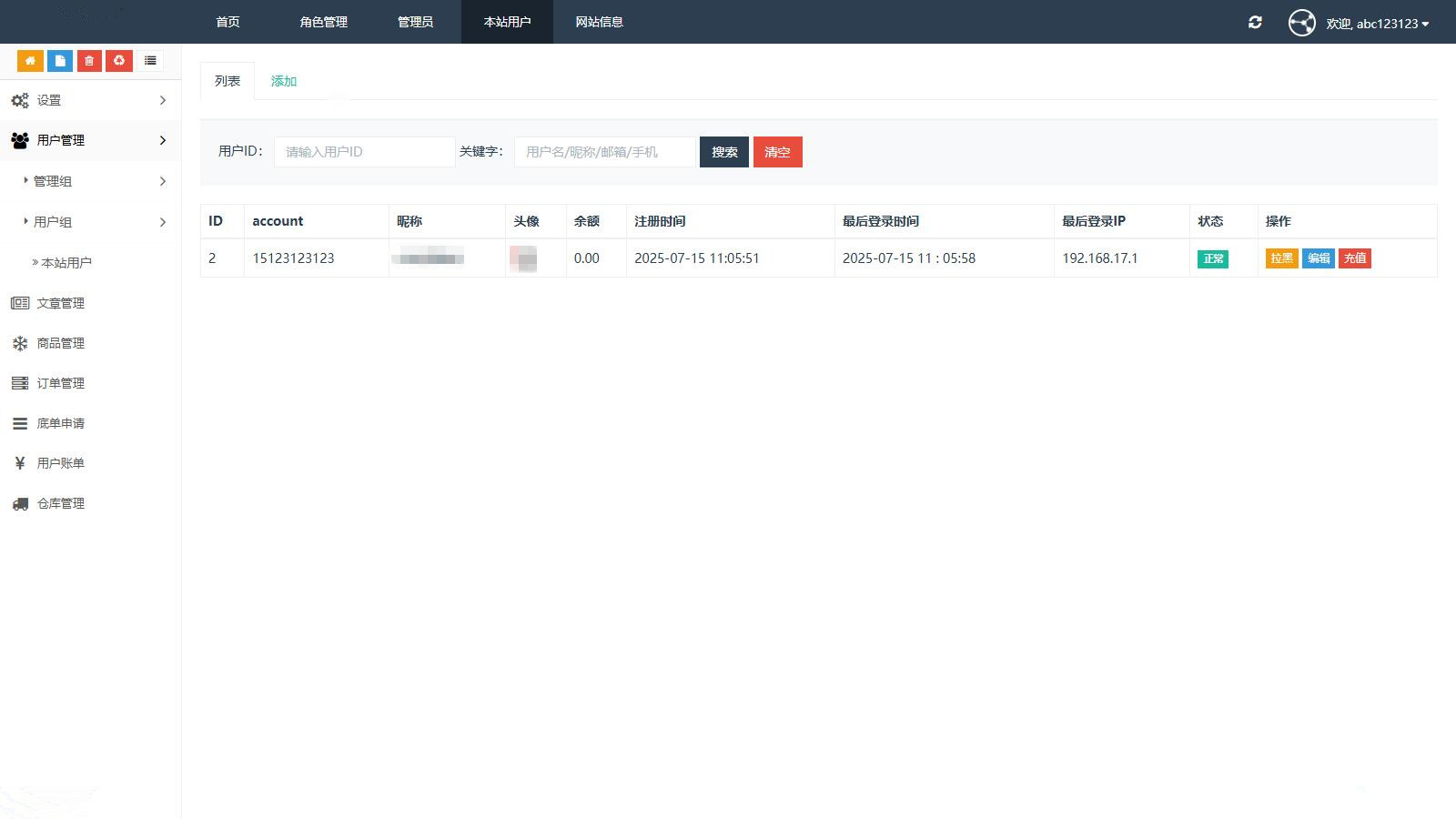Open 网站信息 in the top navigation
Image resolution: width=1456 pixels, height=819 pixels.
[599, 22]
